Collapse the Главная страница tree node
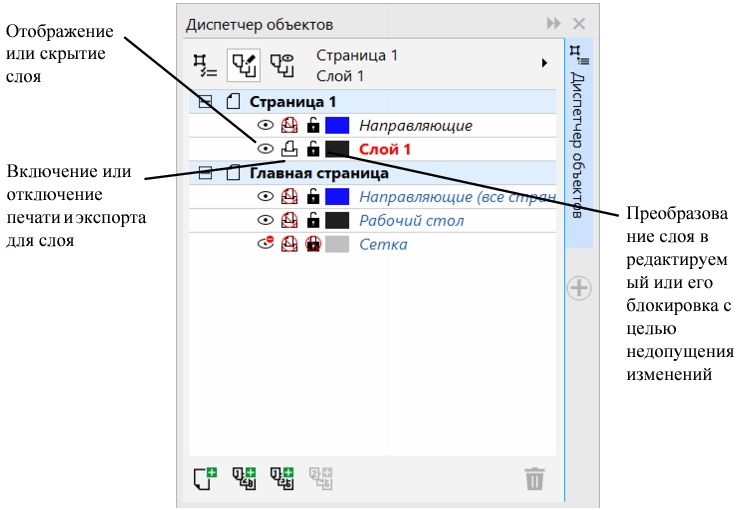This screenshot has height=510, width=745. [206, 173]
